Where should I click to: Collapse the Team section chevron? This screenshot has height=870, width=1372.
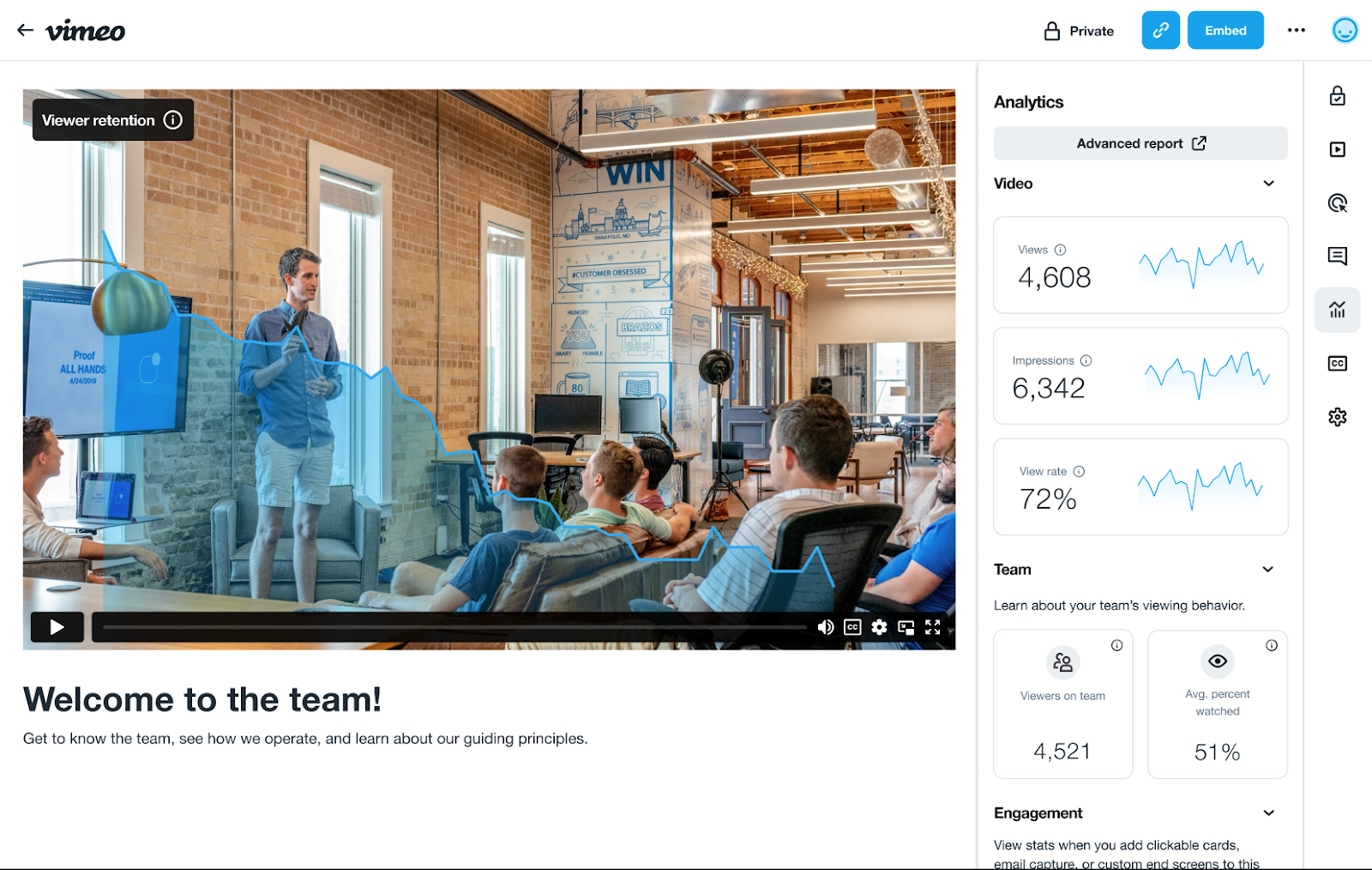tap(1268, 570)
